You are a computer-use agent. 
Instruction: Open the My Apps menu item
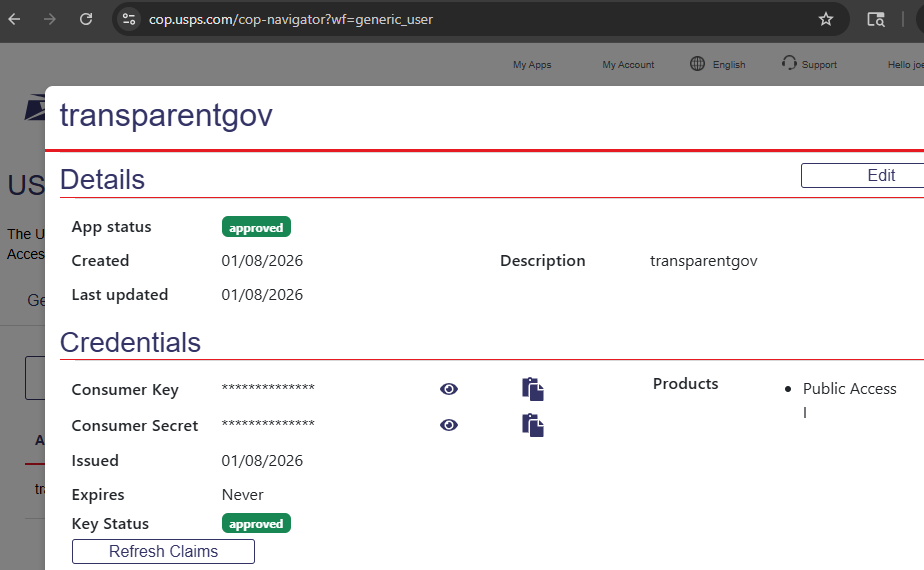coord(532,65)
